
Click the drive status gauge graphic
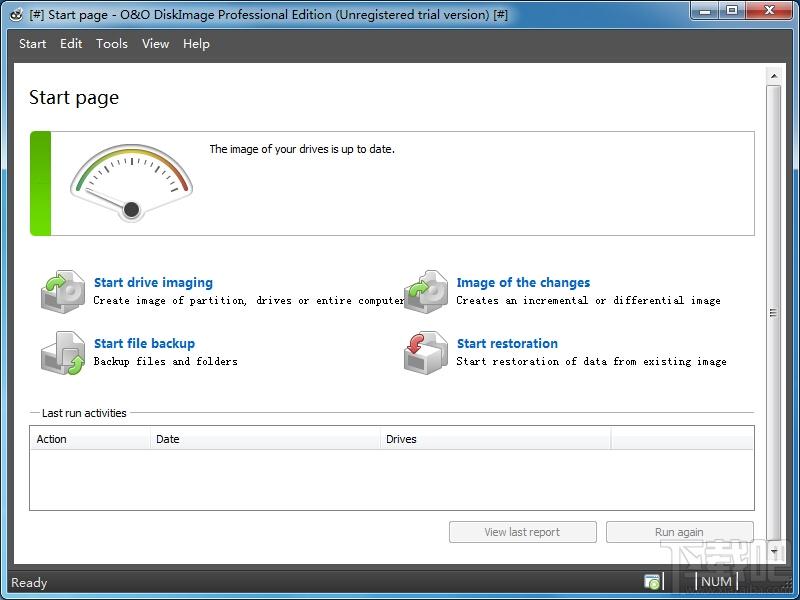click(132, 183)
